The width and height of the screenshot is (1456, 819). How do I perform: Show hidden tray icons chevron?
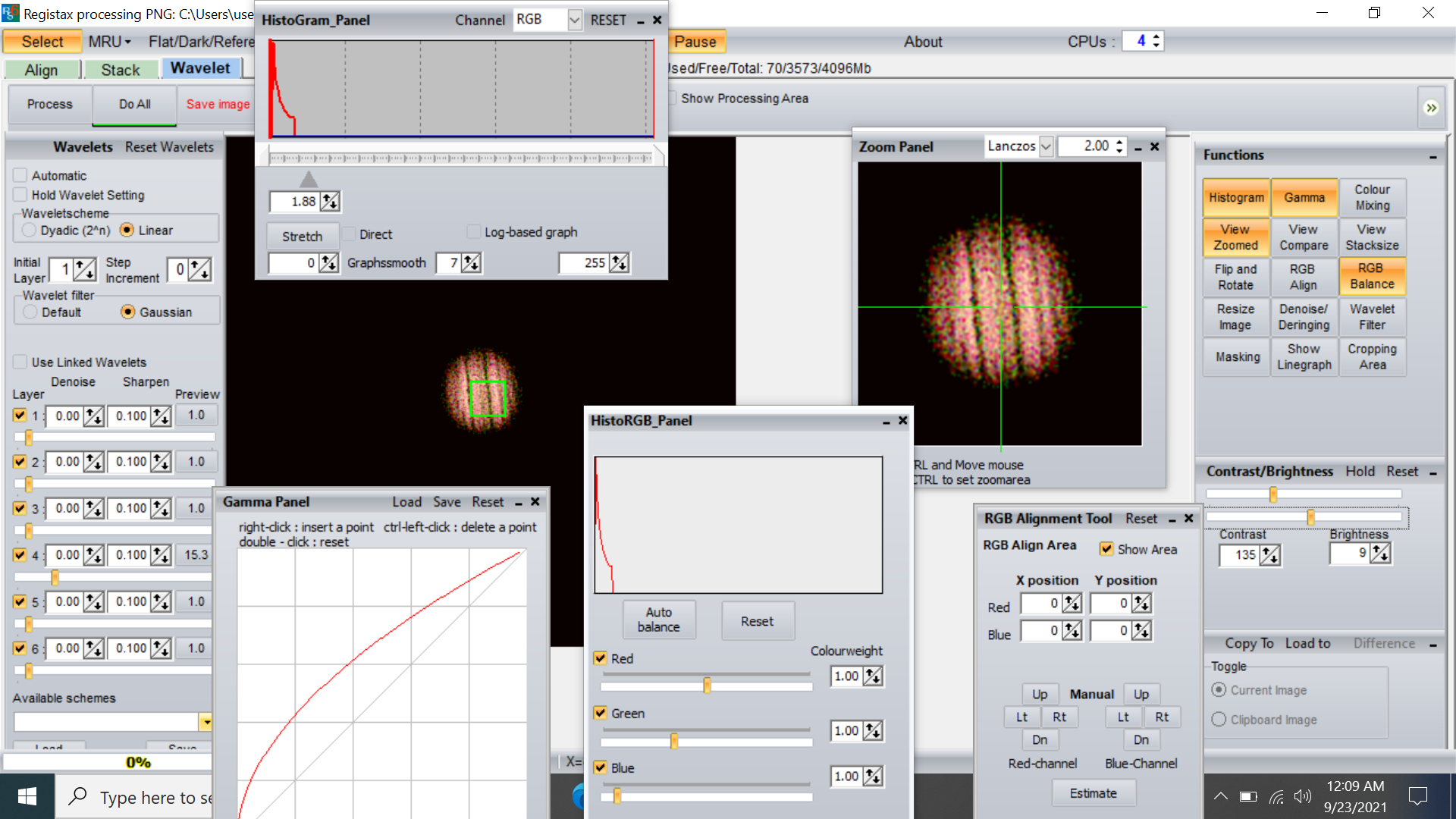1221,796
